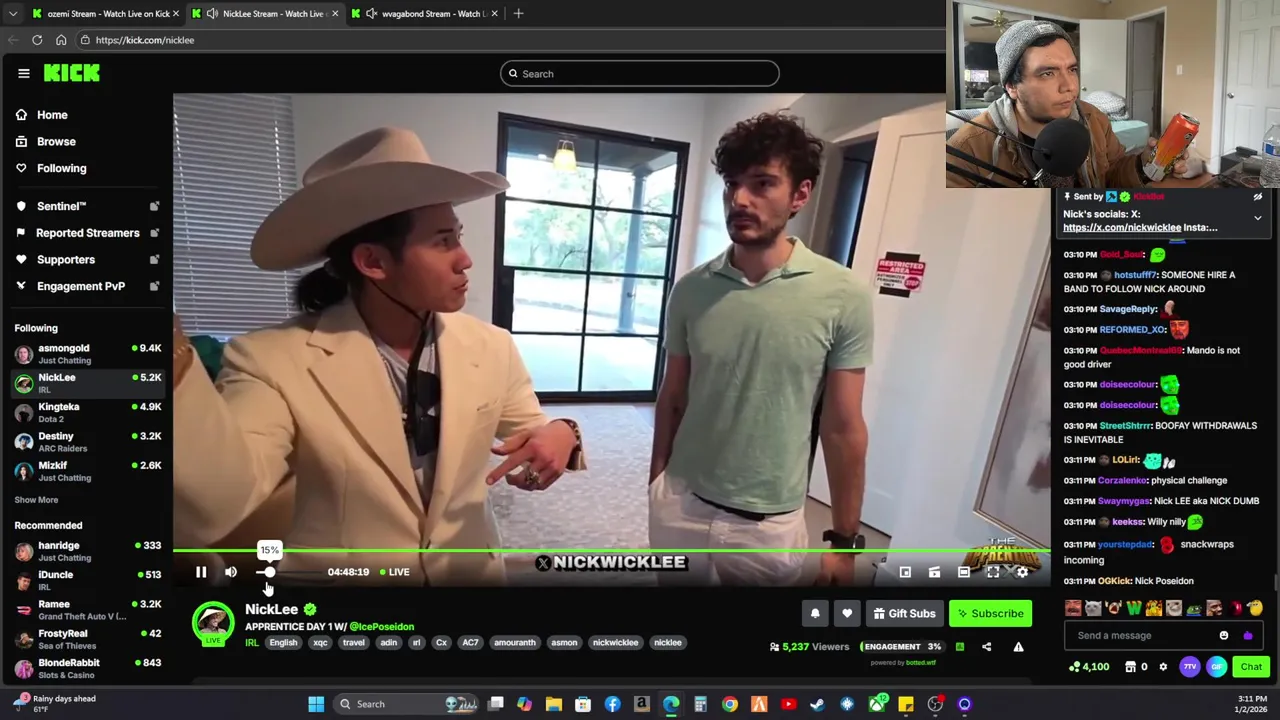1280x720 pixels.
Task: Open Engagement PvP item
Action: 81,286
